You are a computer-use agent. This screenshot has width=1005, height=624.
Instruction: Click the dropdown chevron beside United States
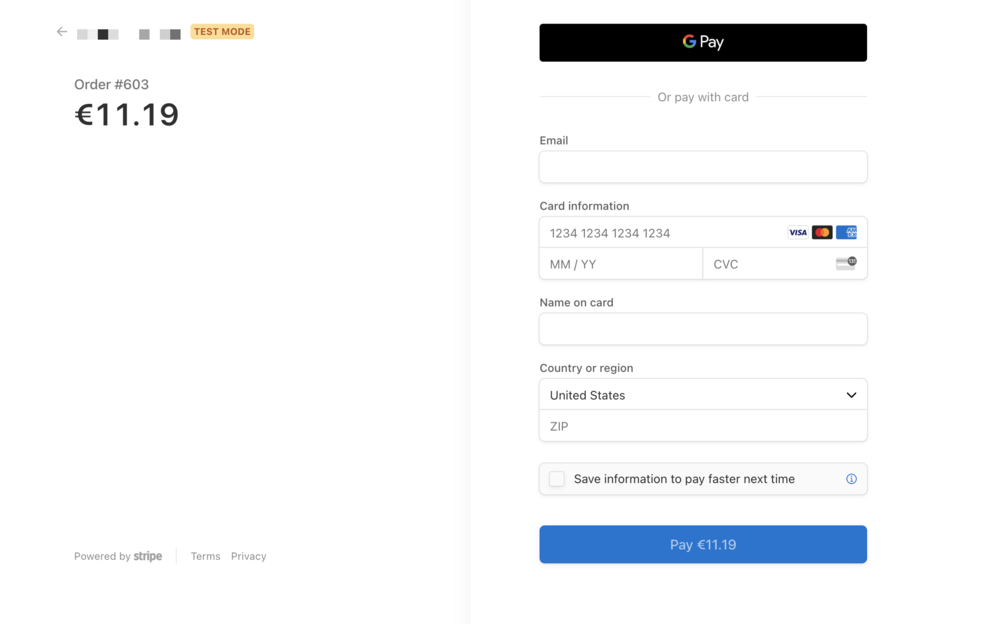[x=851, y=395]
